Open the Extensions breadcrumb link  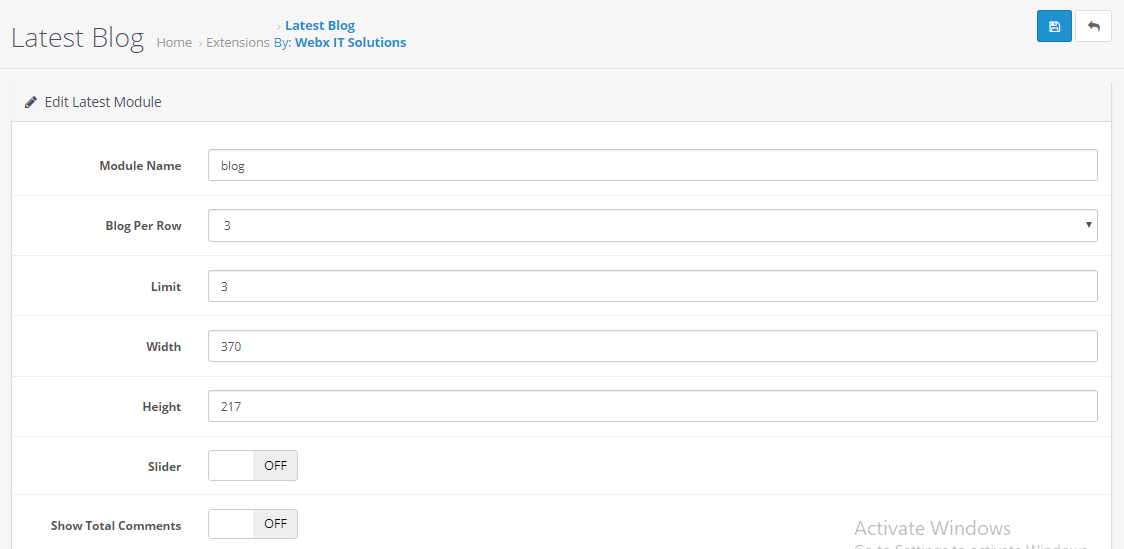(237, 43)
